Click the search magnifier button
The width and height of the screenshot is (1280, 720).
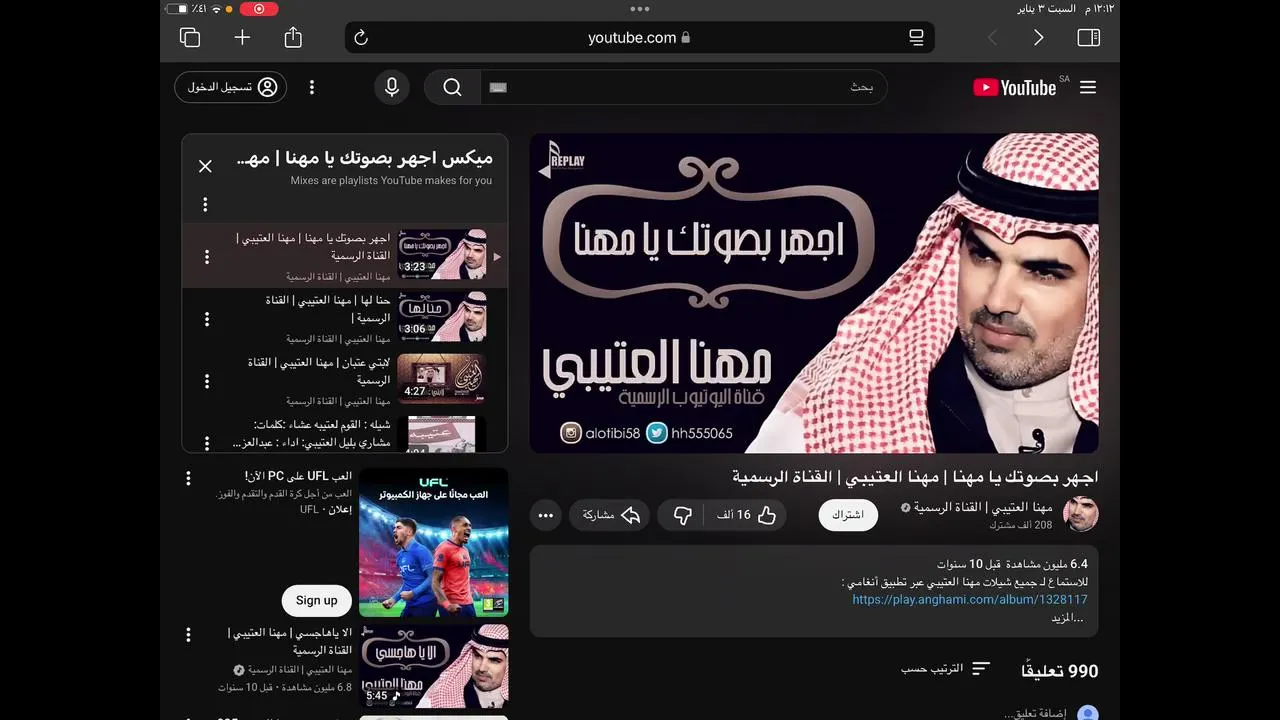click(452, 88)
